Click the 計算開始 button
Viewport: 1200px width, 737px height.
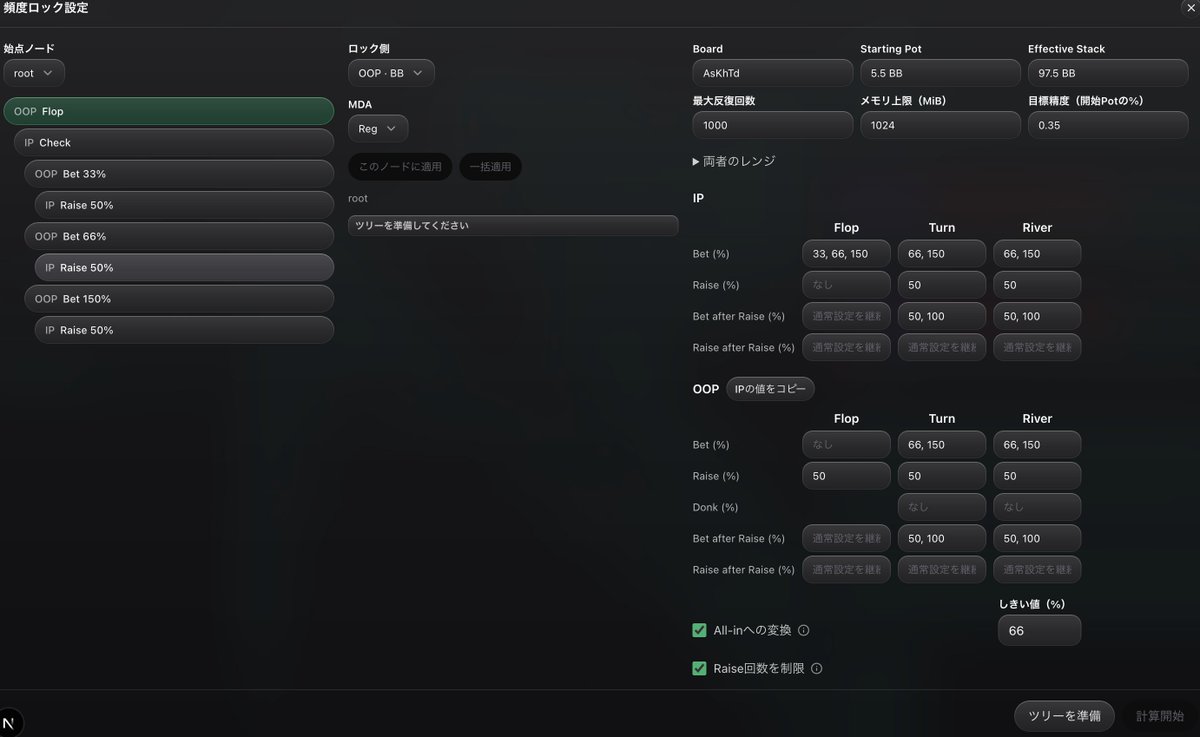tap(1159, 716)
